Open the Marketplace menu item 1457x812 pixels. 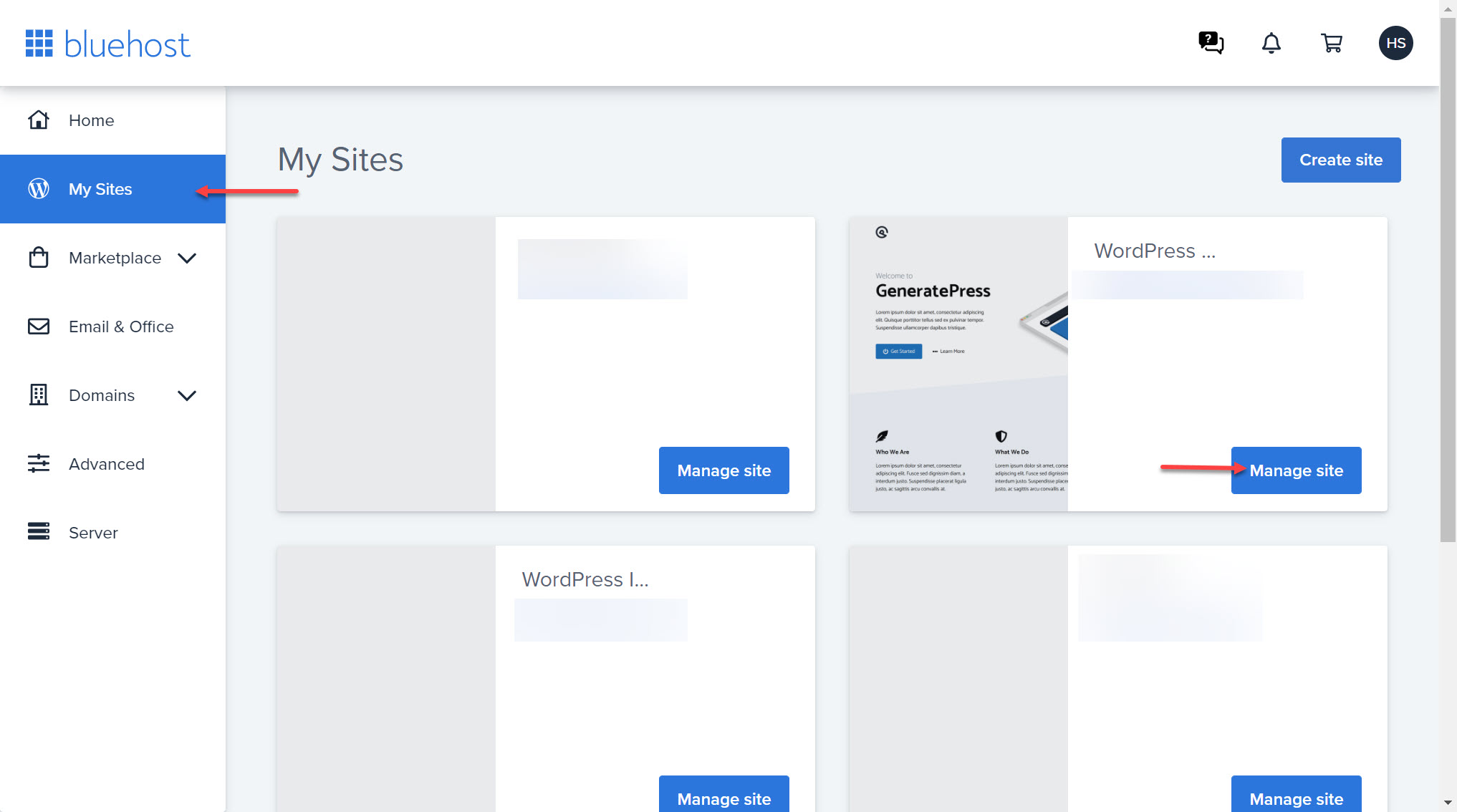(x=115, y=258)
